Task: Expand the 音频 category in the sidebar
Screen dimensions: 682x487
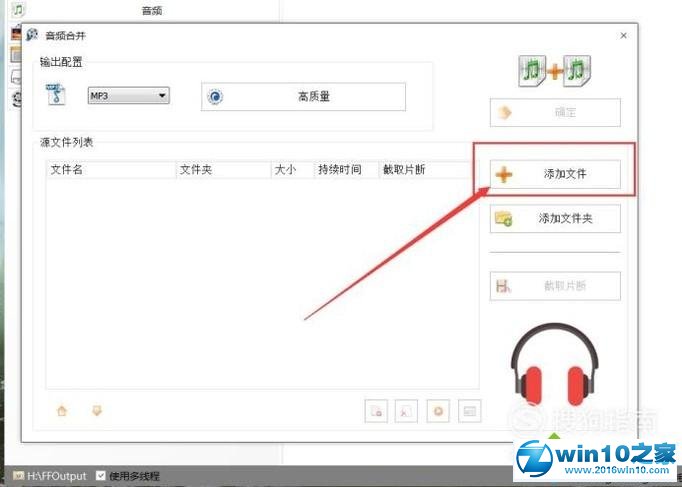Action: tap(152, 10)
